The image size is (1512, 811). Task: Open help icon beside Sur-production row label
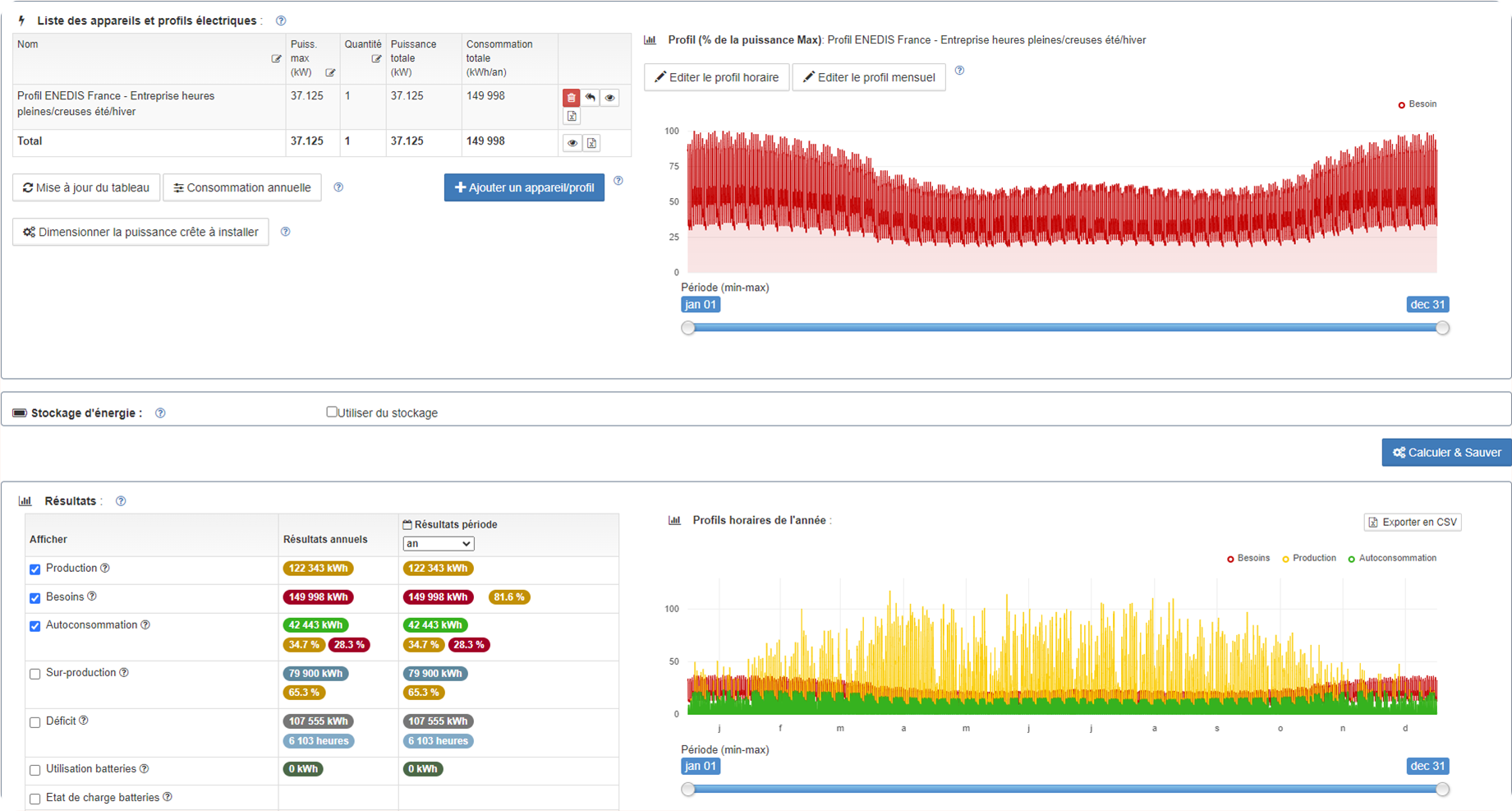click(124, 673)
